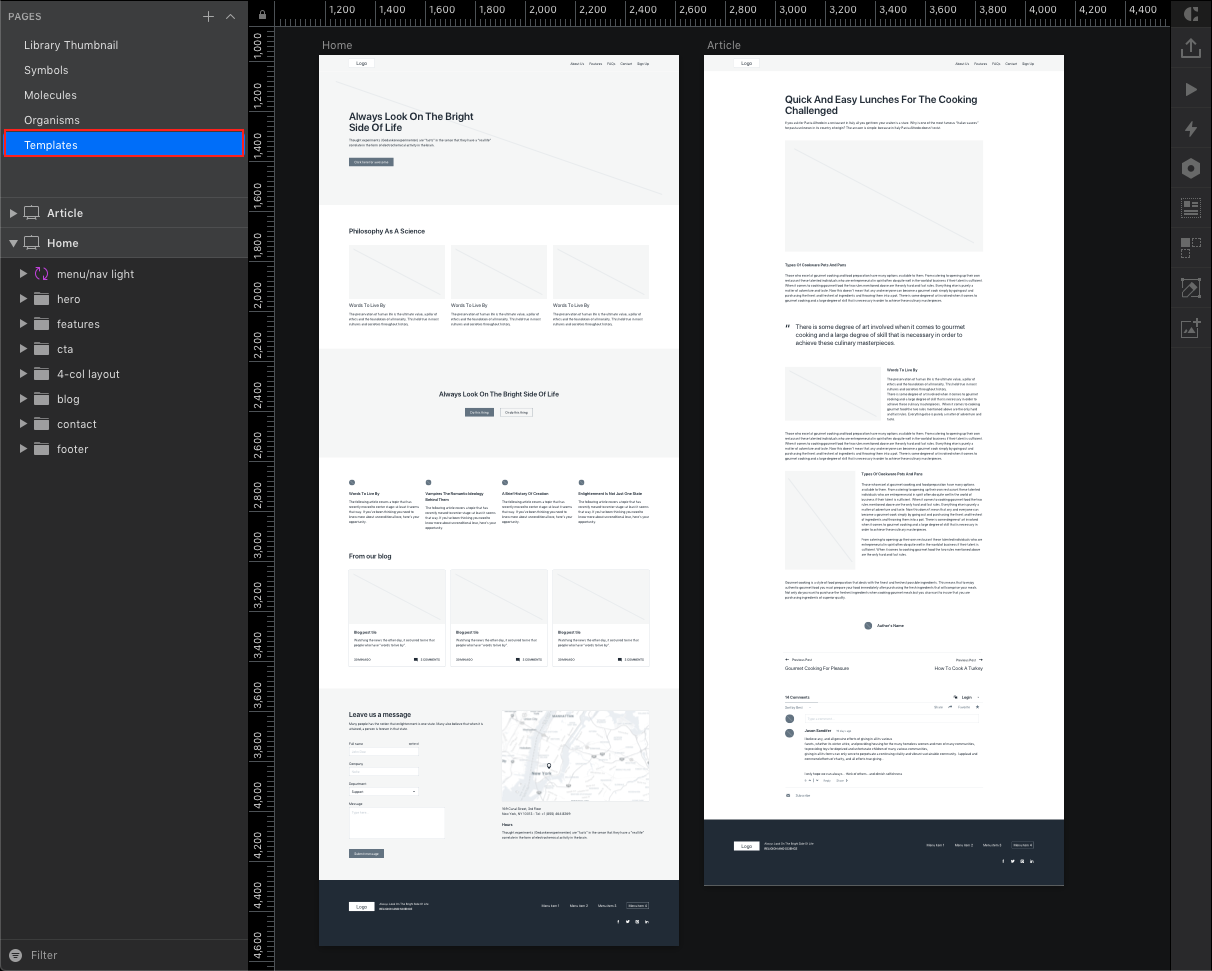Click the filter icon at panel bottom

[x=14, y=955]
